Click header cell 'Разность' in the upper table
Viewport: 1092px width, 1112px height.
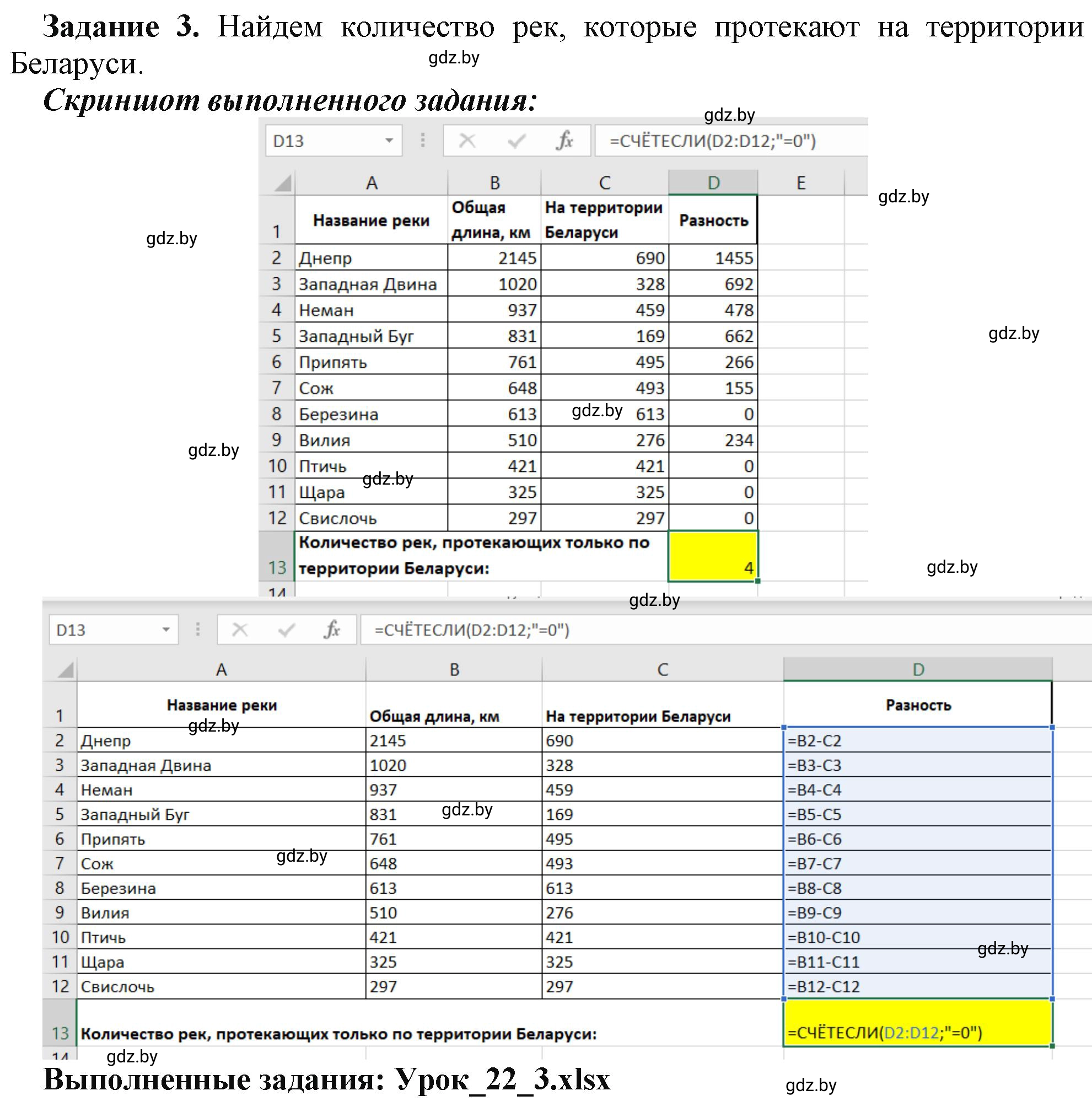[713, 220]
